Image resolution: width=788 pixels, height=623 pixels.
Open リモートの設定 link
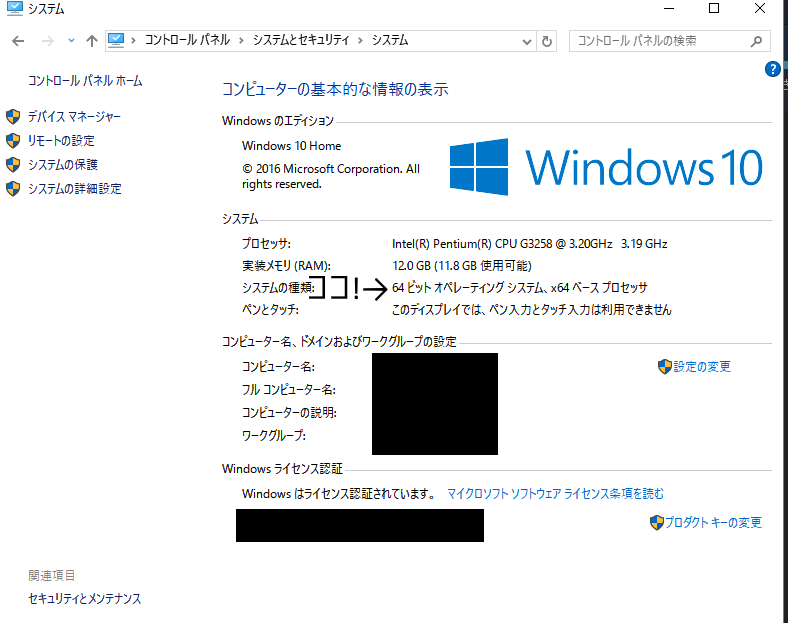pos(61,141)
